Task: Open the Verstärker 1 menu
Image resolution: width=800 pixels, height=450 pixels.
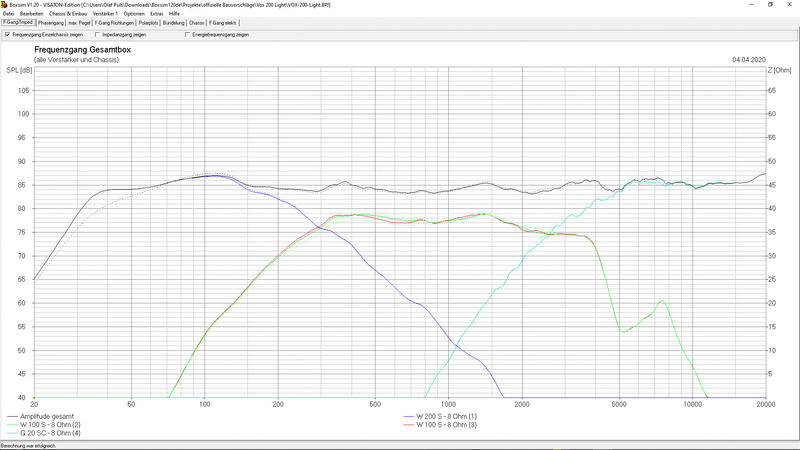Action: click(x=105, y=13)
